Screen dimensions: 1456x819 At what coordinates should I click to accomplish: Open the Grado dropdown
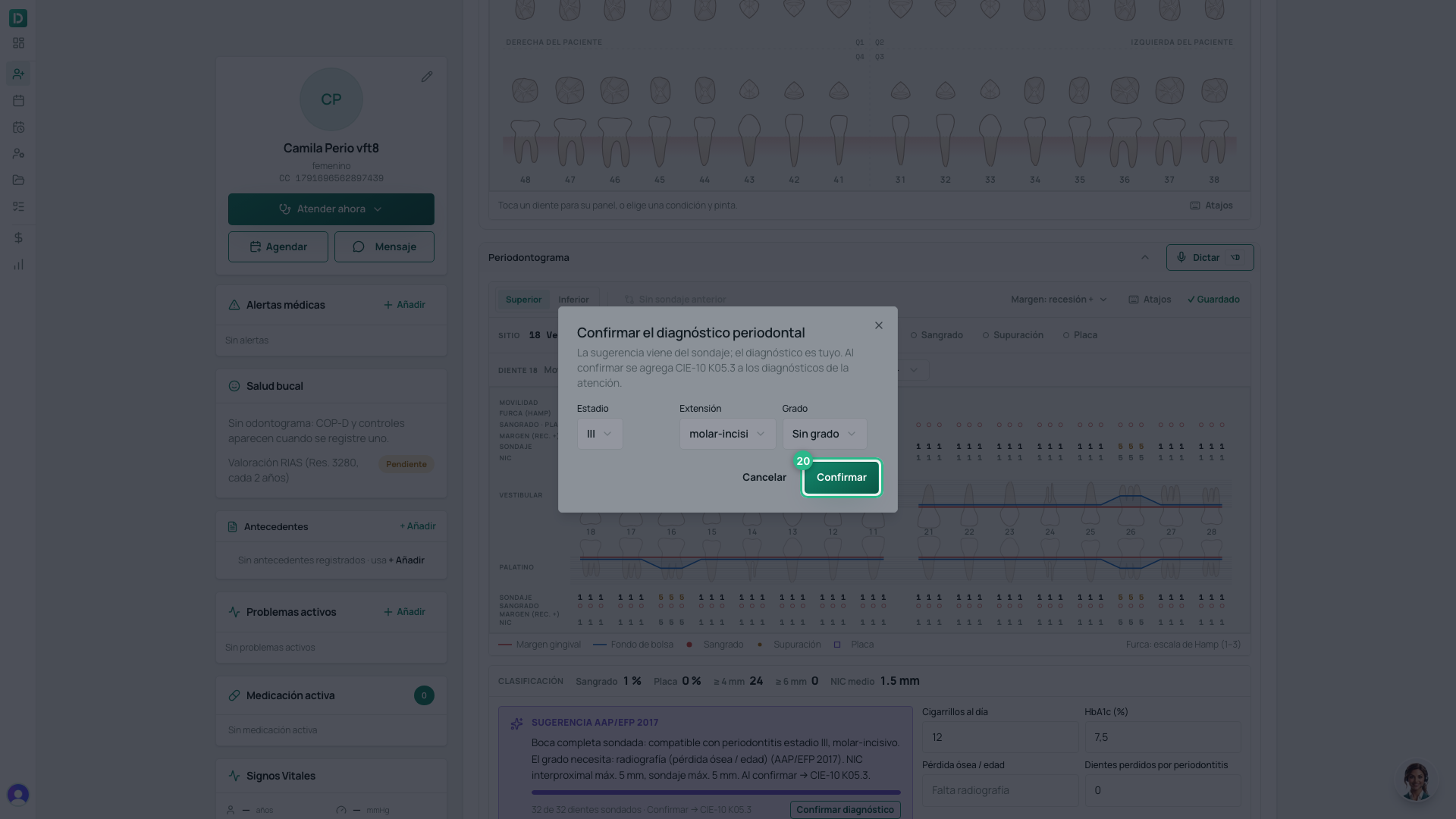pyautogui.click(x=824, y=434)
